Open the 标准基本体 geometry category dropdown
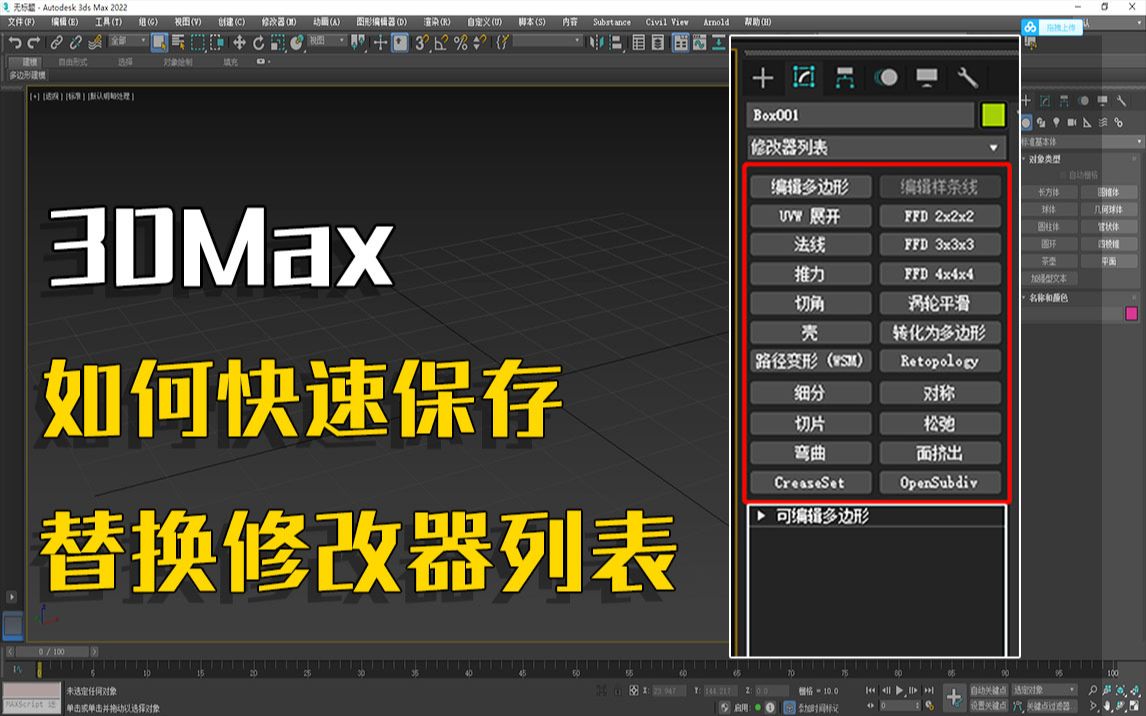The image size is (1146, 716). point(1081,141)
